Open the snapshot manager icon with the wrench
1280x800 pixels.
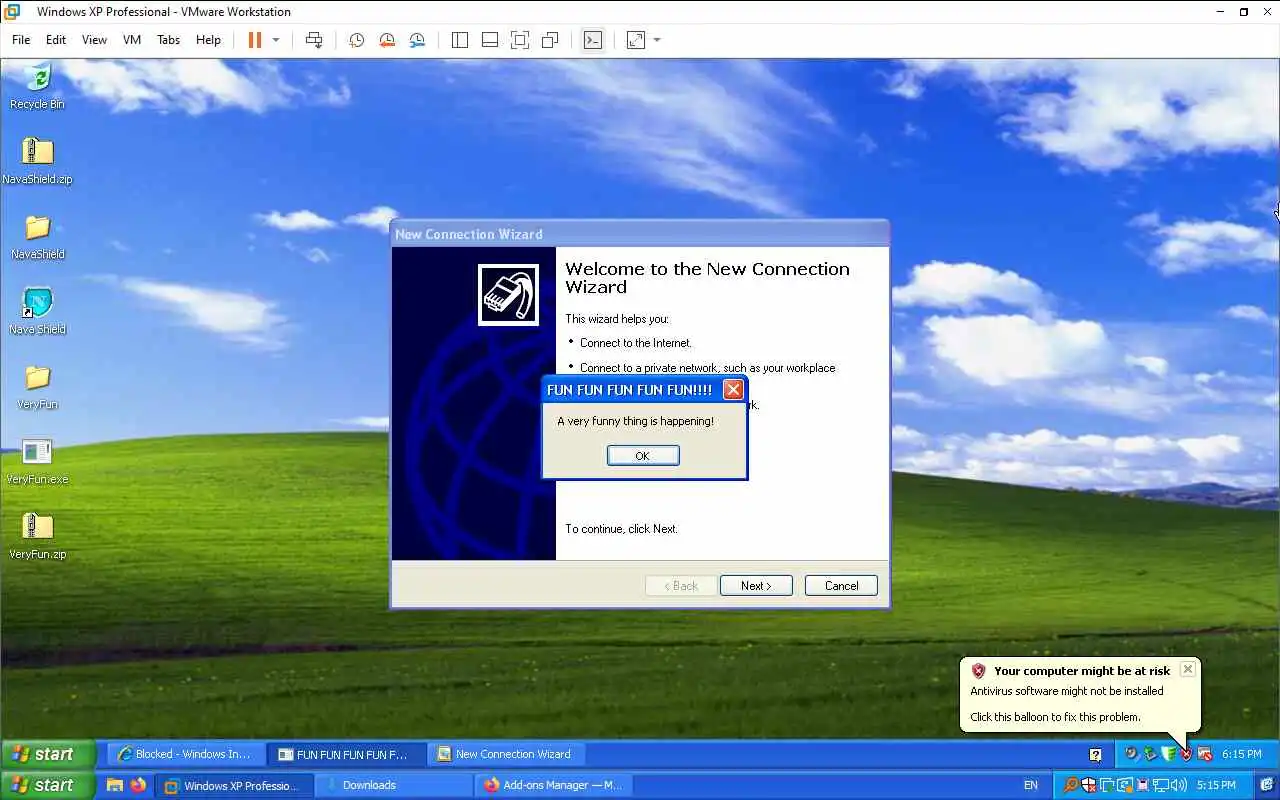pos(418,40)
